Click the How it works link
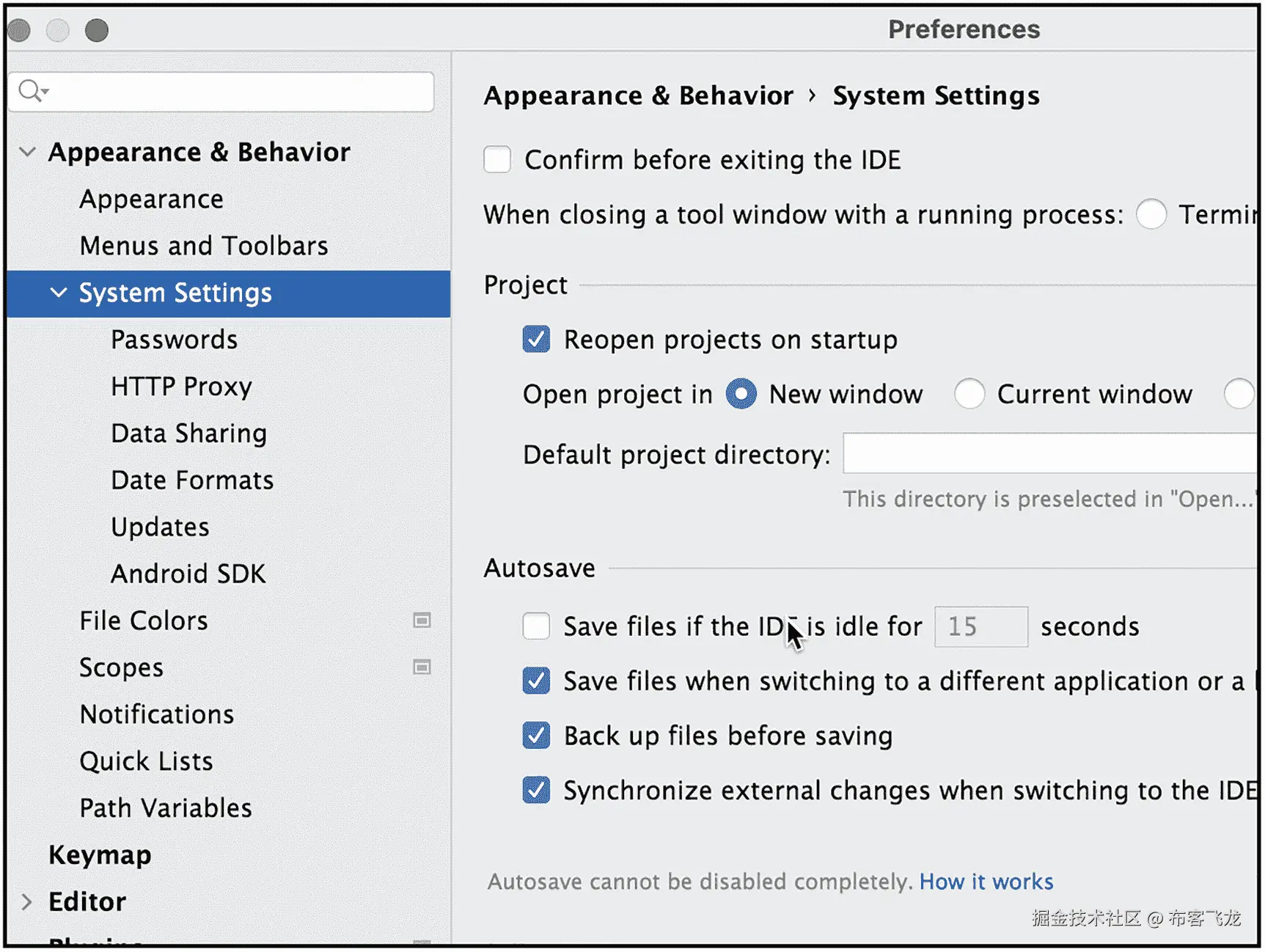Screen dimensions: 1265x952 (x=986, y=882)
